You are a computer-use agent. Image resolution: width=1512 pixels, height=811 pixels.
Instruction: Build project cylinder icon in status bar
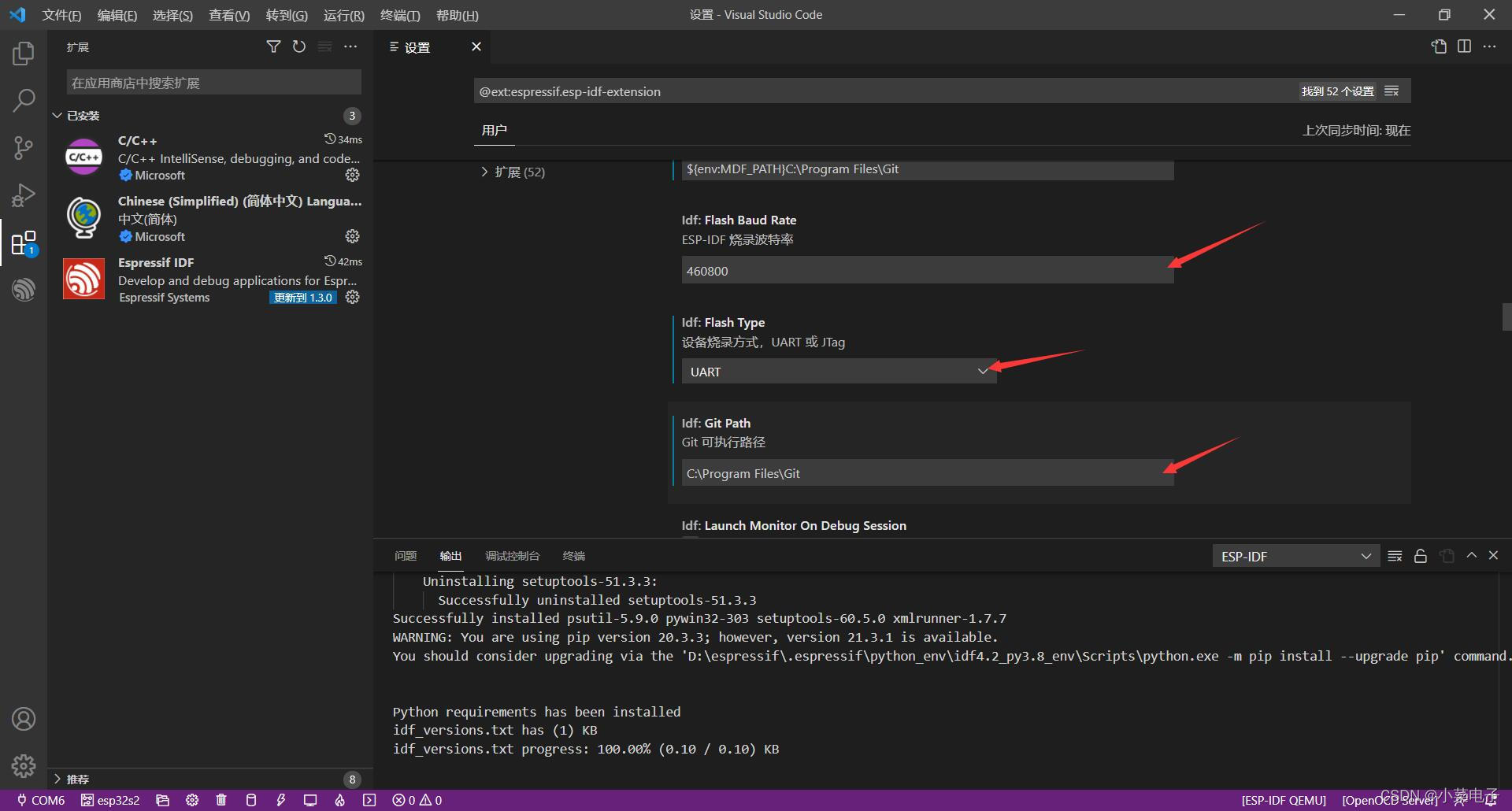coord(251,800)
